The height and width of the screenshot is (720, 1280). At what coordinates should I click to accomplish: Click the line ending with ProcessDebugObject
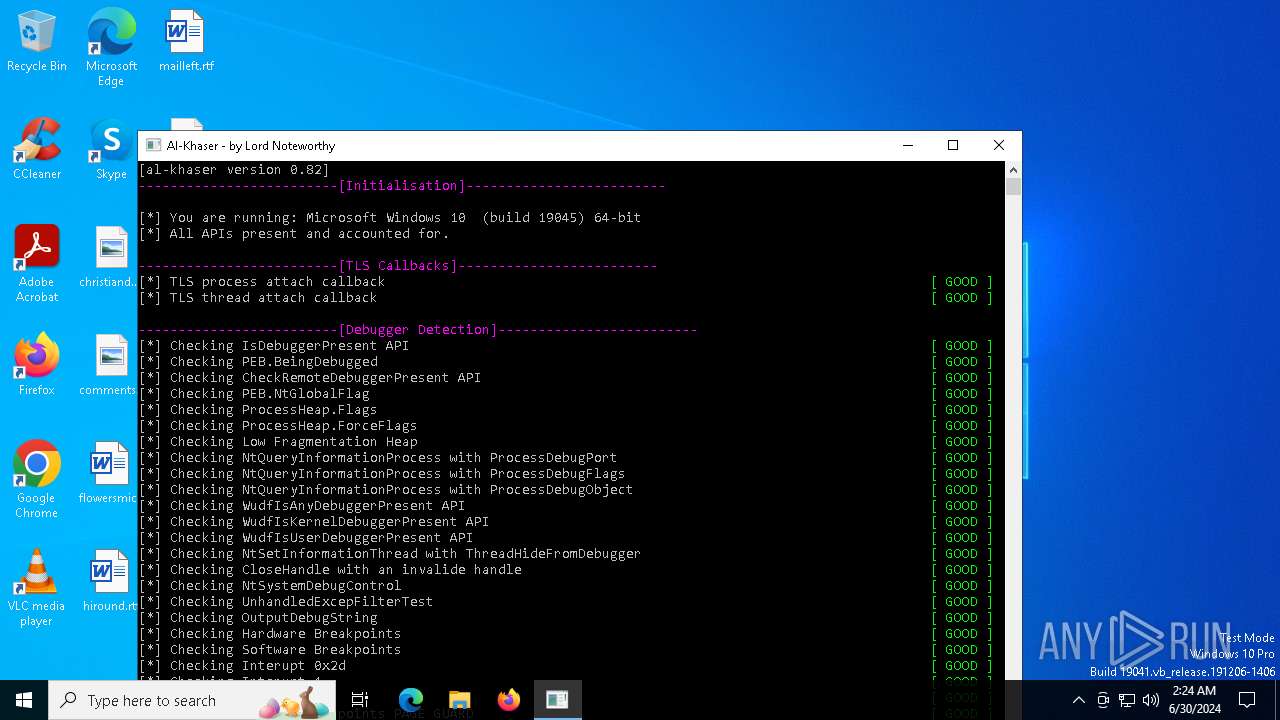click(386, 490)
